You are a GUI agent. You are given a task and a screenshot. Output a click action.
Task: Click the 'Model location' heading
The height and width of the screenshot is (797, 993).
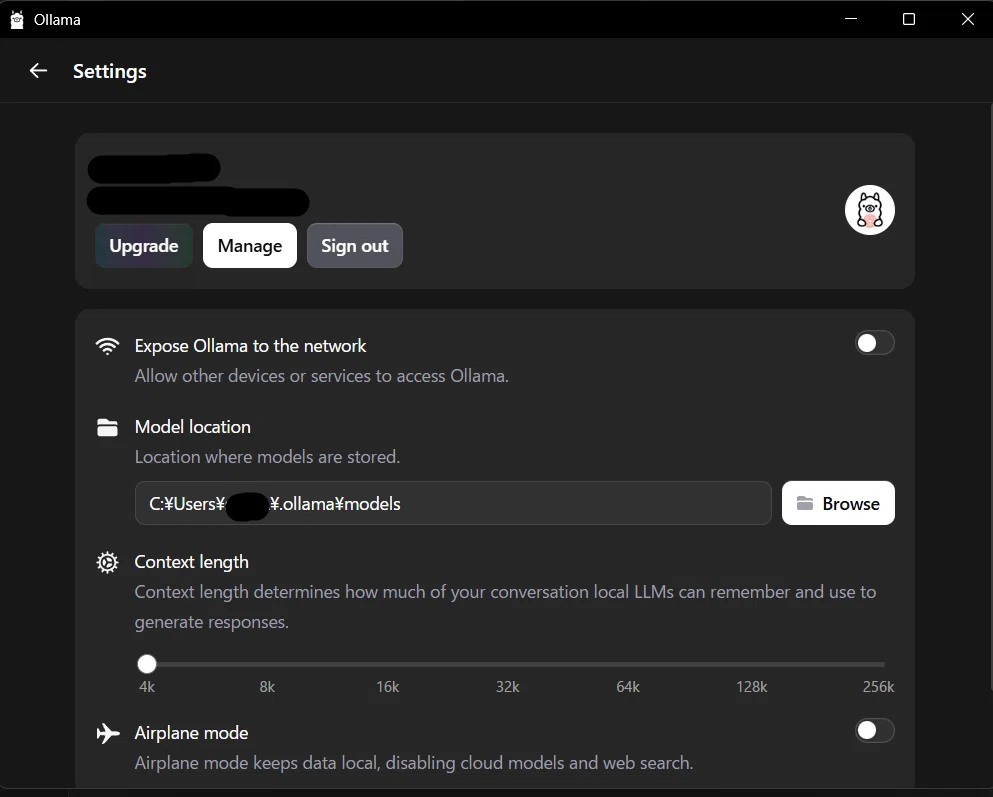pos(193,427)
